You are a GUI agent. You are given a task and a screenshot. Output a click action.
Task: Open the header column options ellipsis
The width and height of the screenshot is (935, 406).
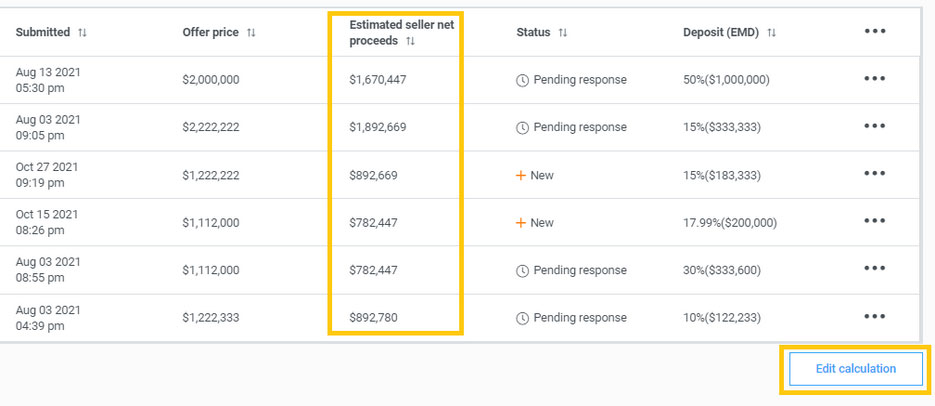click(x=874, y=32)
